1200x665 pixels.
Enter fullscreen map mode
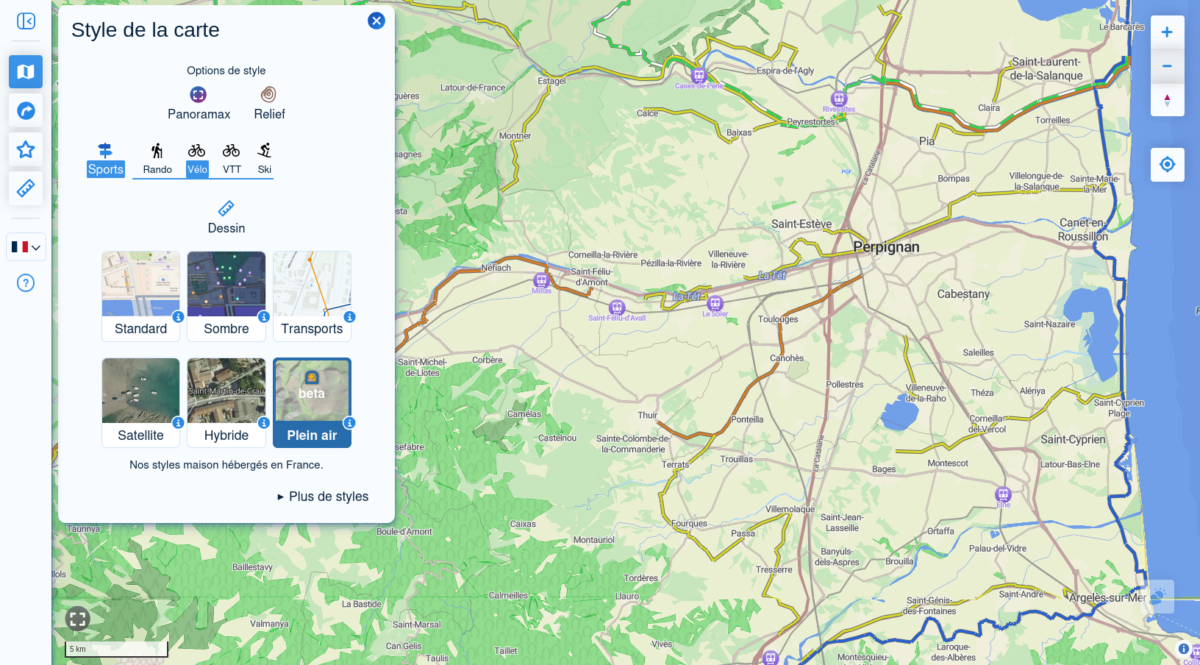[78, 619]
